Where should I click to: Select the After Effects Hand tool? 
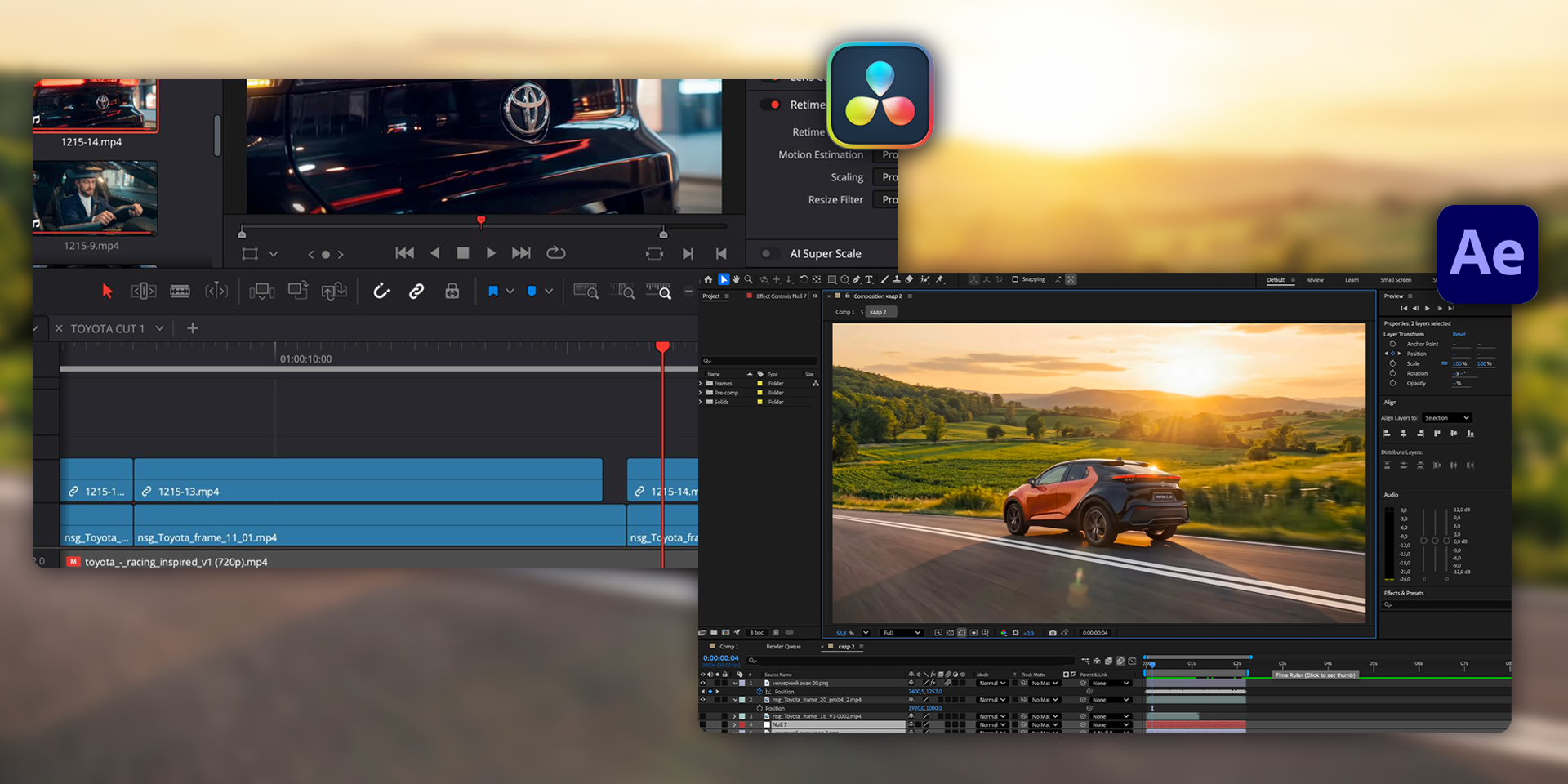pos(736,279)
